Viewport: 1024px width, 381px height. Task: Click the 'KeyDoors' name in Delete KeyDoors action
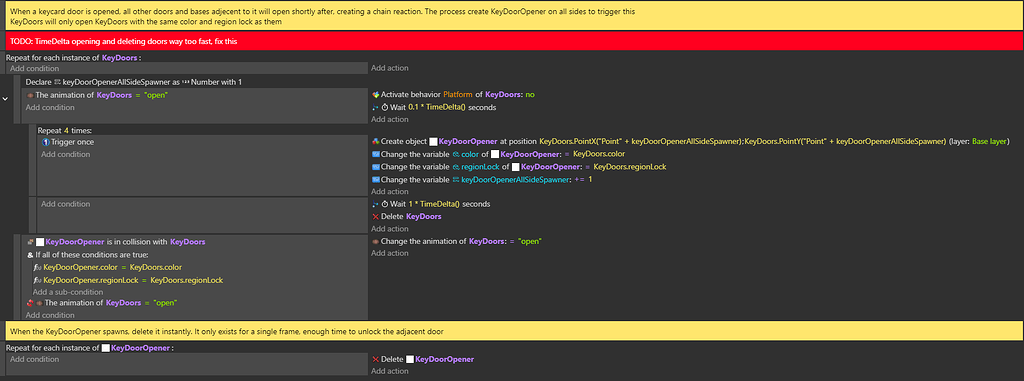click(423, 216)
